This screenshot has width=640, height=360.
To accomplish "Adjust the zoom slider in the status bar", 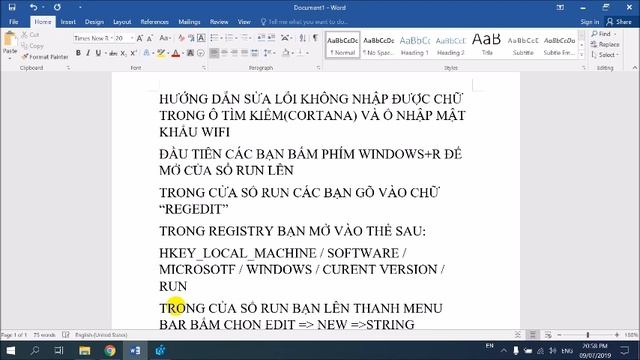I will pos(588,335).
